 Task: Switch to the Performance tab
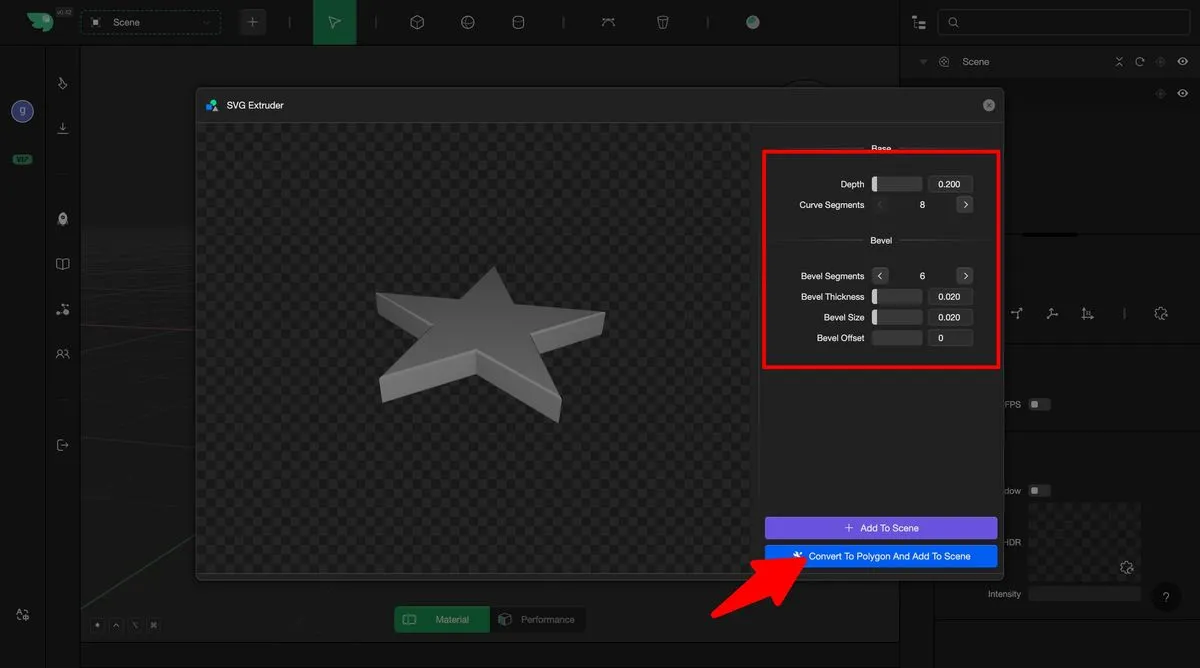point(538,620)
